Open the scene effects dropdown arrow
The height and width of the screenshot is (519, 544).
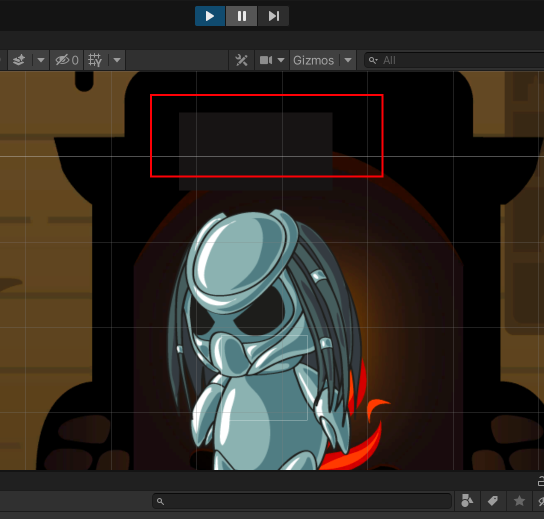point(41,60)
